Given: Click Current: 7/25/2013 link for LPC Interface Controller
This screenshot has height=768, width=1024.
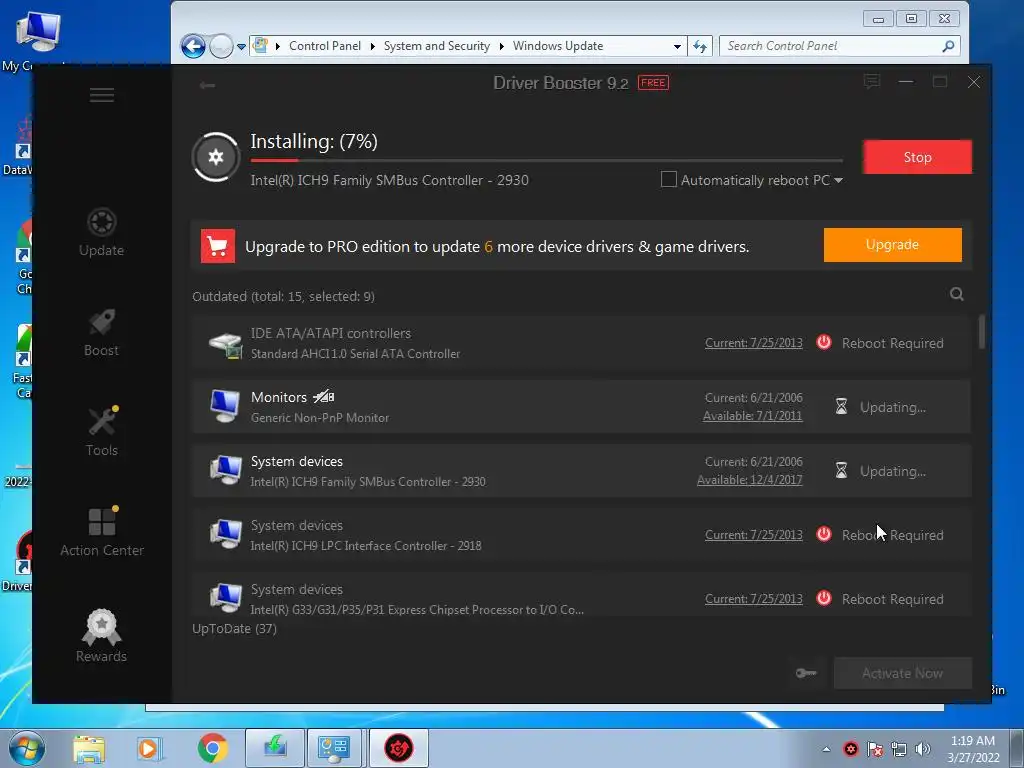Looking at the screenshot, I should click(x=754, y=535).
